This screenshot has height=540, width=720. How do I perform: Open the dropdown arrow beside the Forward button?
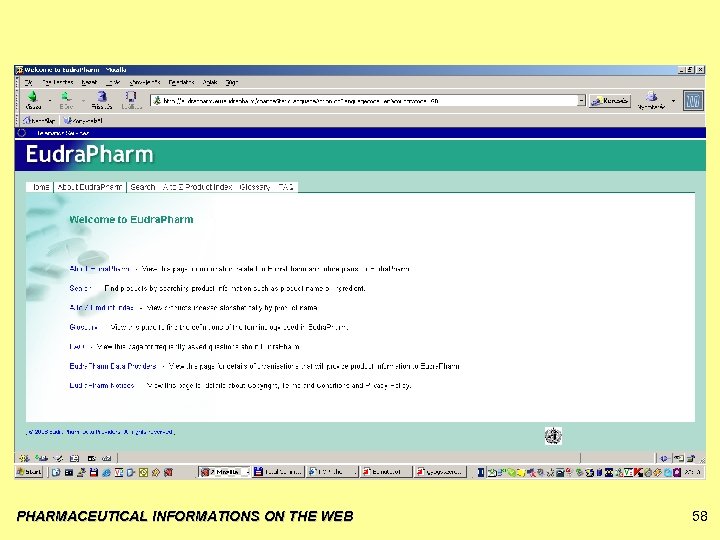point(84,101)
